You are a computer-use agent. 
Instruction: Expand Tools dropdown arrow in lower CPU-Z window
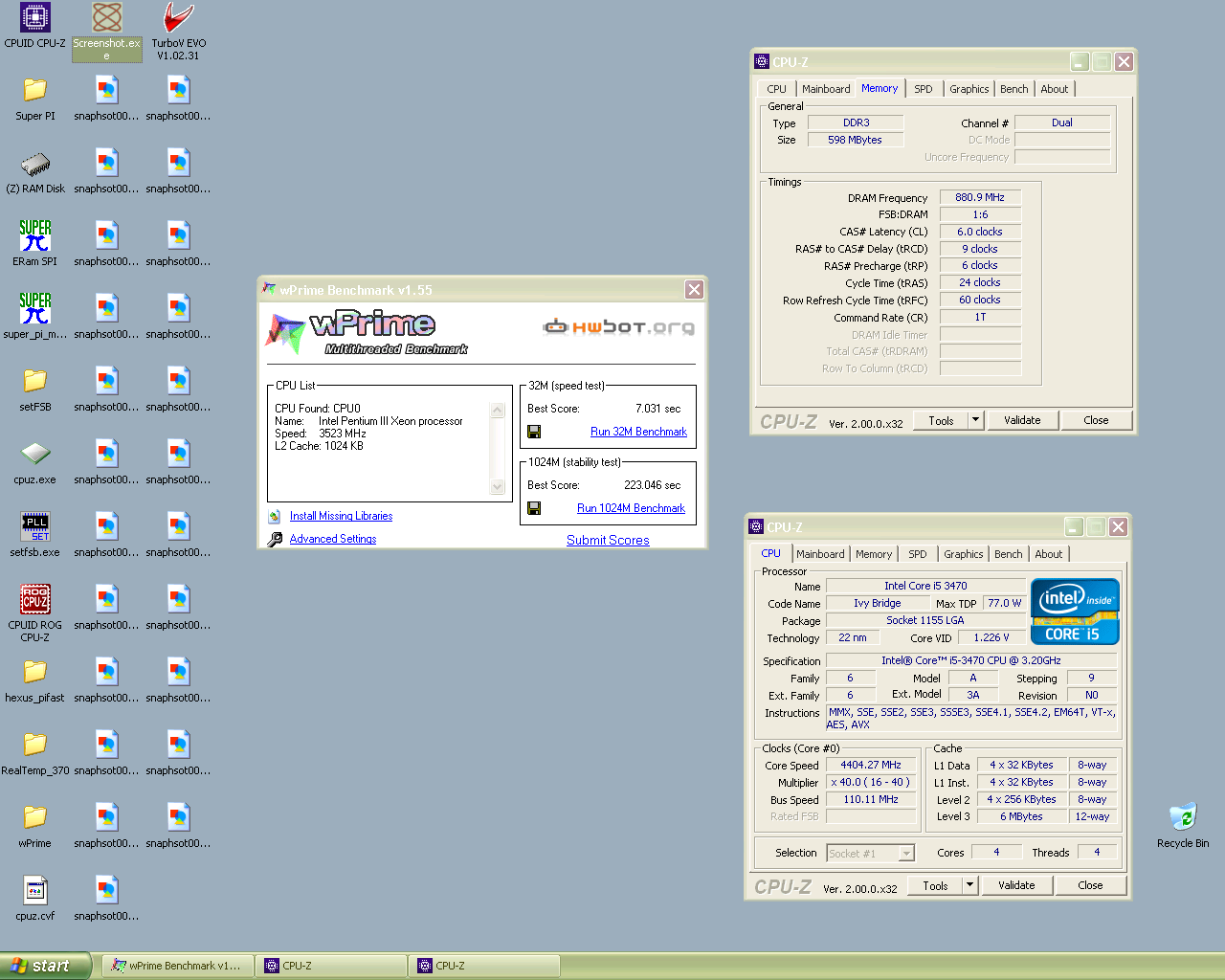coord(969,885)
